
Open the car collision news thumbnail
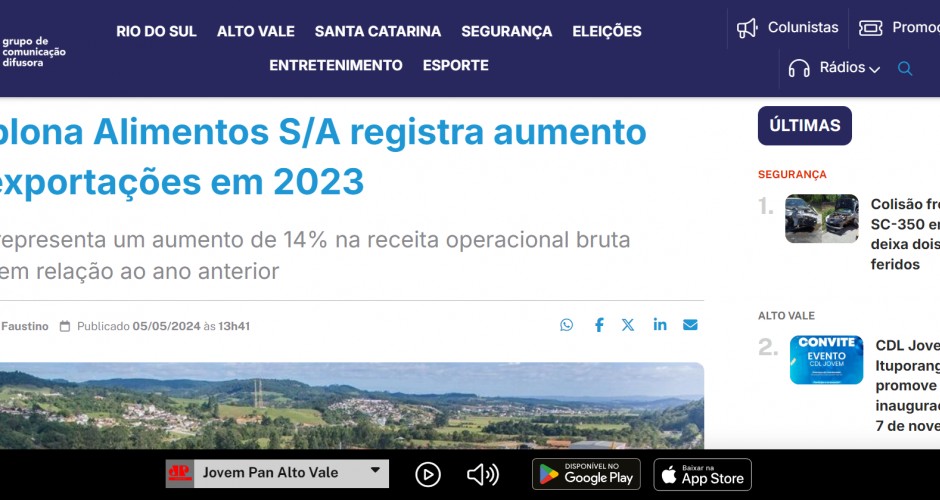point(822,218)
